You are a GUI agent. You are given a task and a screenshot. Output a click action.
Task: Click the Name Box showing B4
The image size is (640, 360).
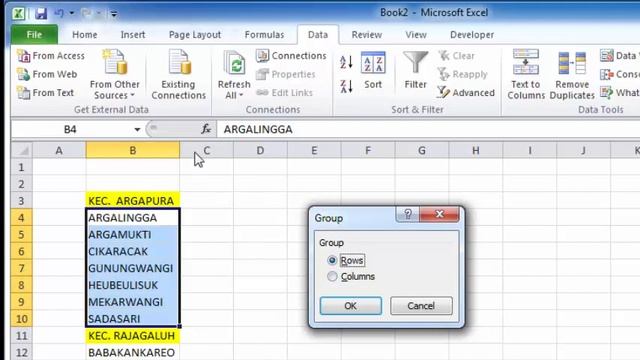click(70, 130)
